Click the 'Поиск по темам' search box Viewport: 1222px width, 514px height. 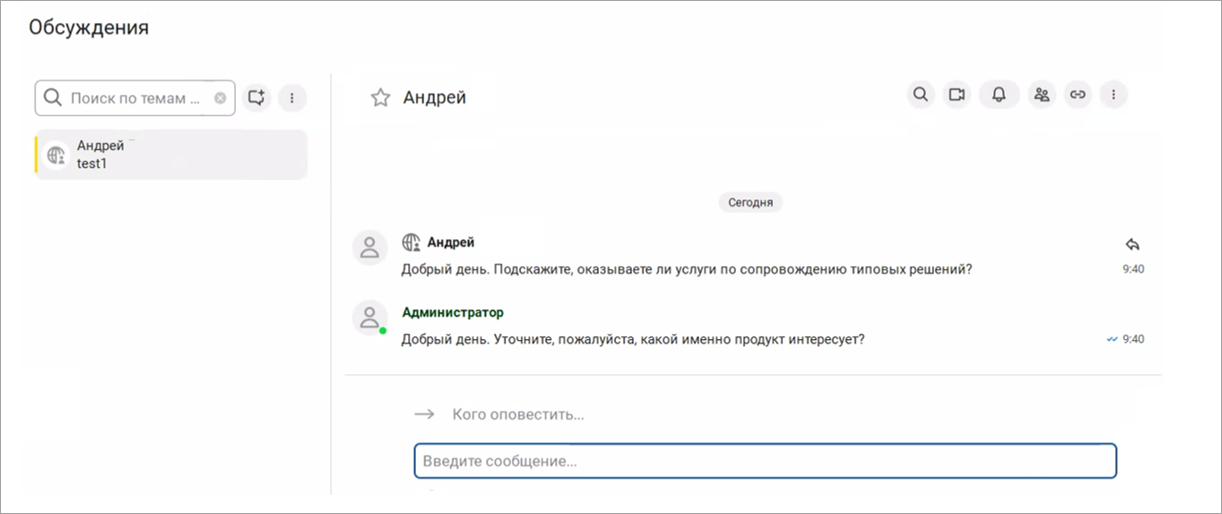point(134,99)
